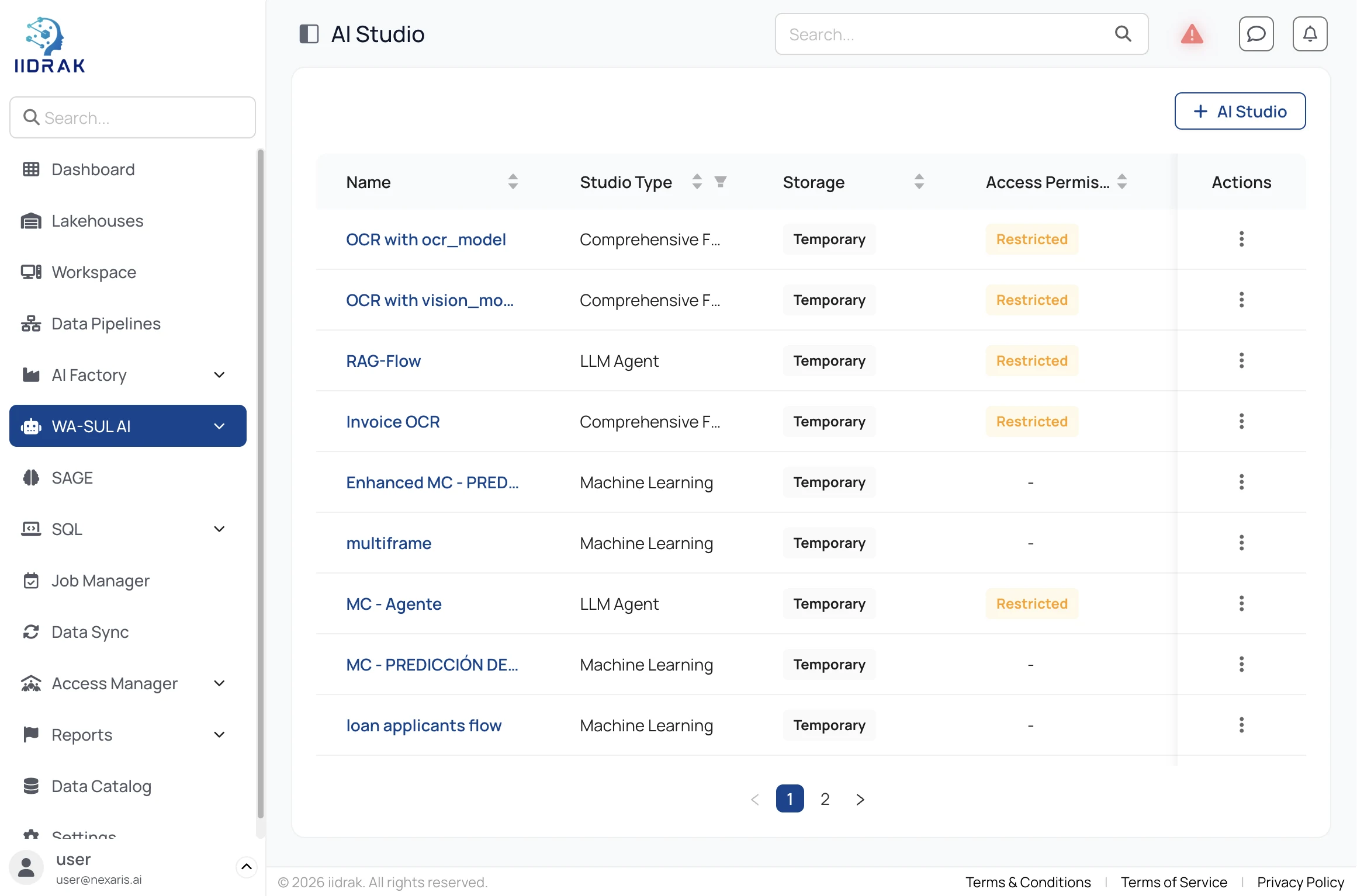Open Terms & Conditions footer link
Screen dimensions: 1357x896
(1027, 882)
